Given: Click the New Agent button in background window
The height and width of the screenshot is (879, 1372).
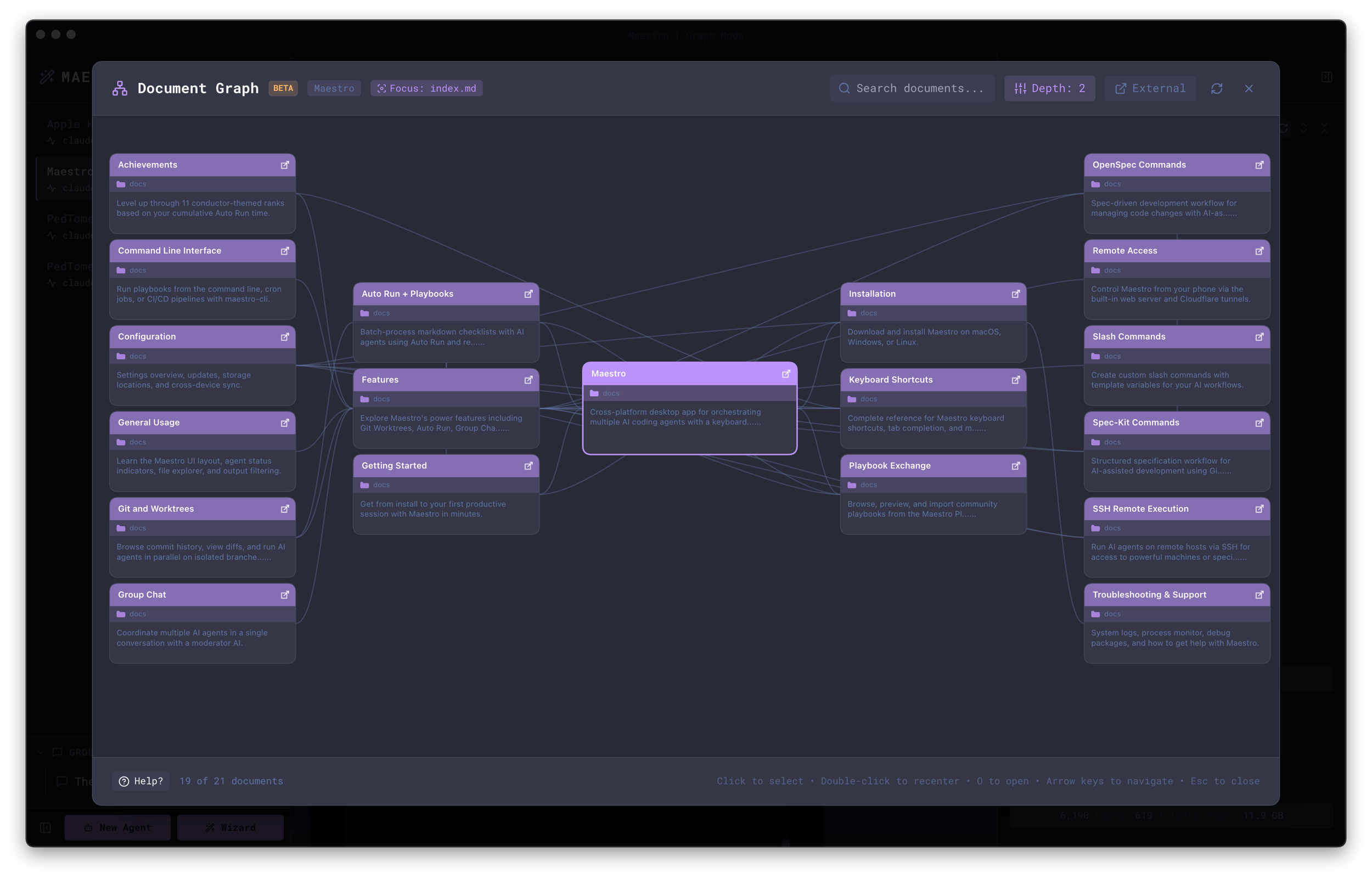Looking at the screenshot, I should click(x=117, y=827).
